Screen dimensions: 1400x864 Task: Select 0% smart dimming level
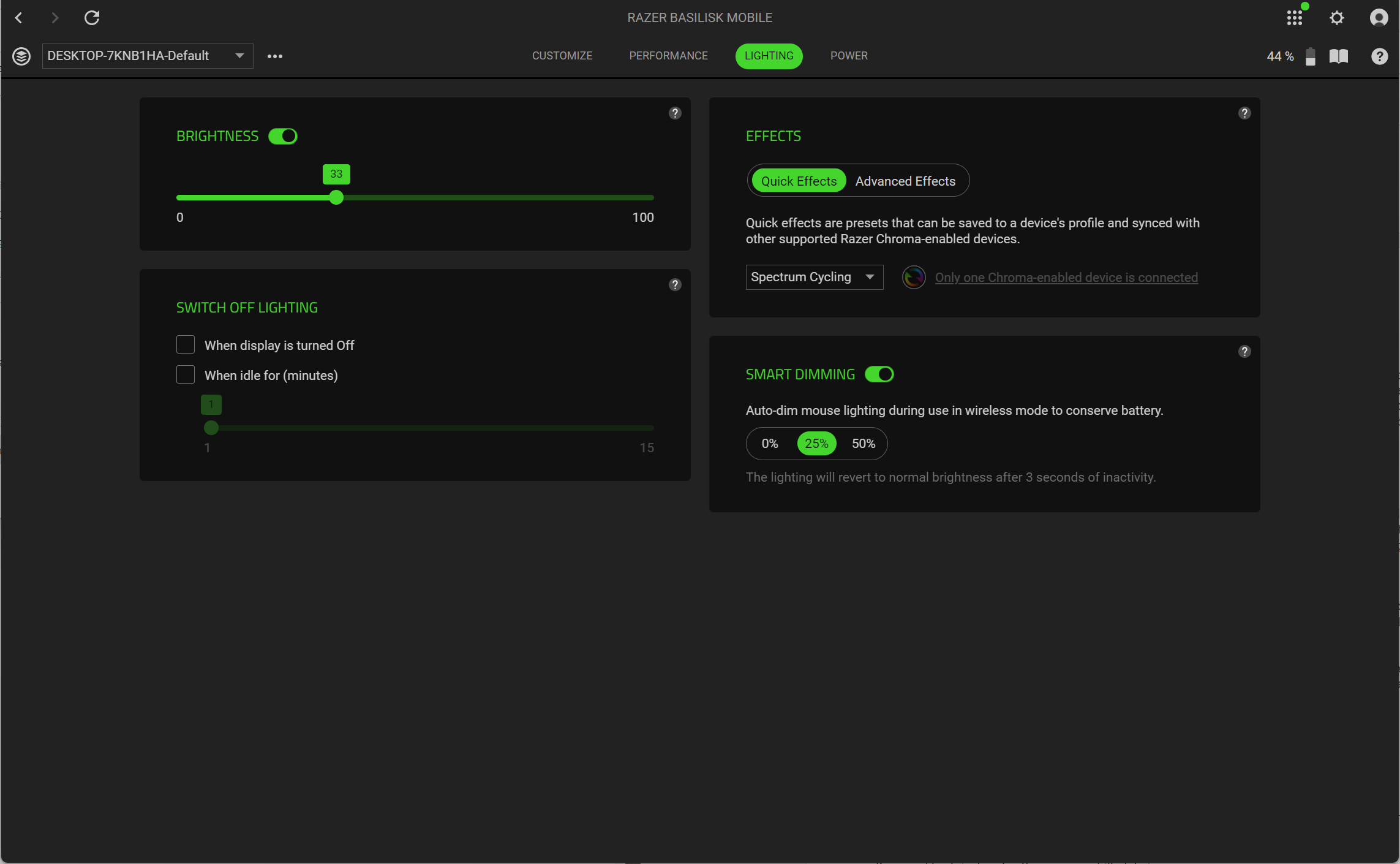pos(770,443)
